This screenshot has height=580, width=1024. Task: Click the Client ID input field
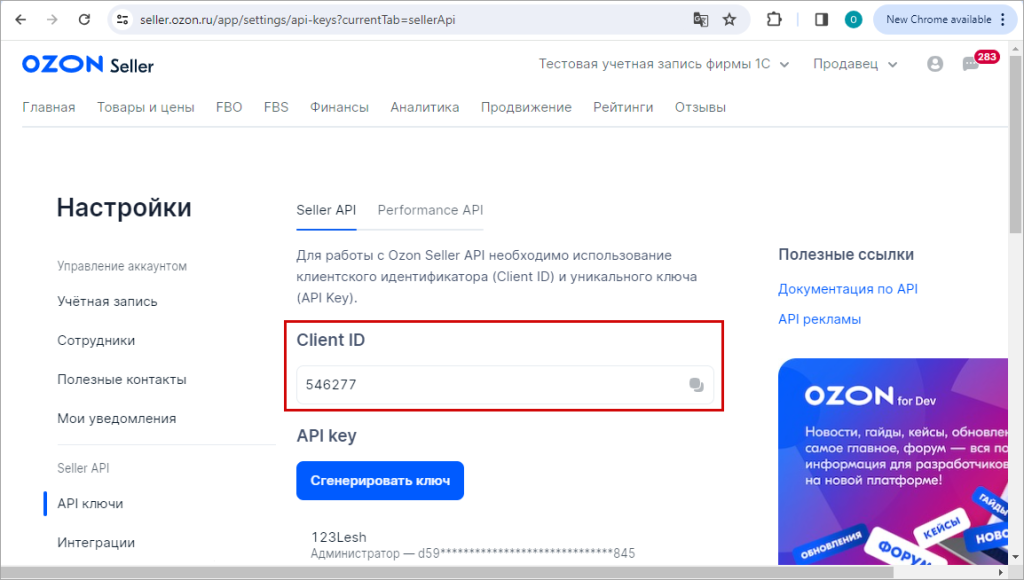[x=505, y=385]
